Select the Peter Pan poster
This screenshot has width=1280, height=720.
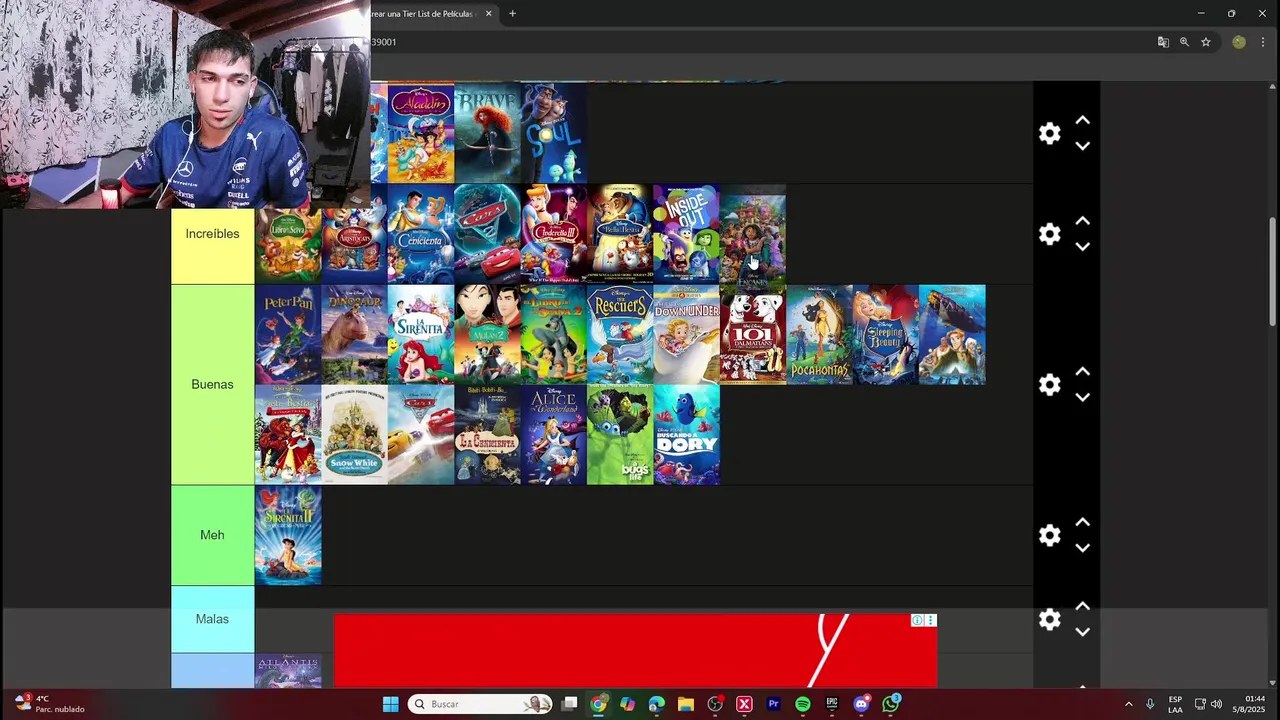pyautogui.click(x=288, y=335)
